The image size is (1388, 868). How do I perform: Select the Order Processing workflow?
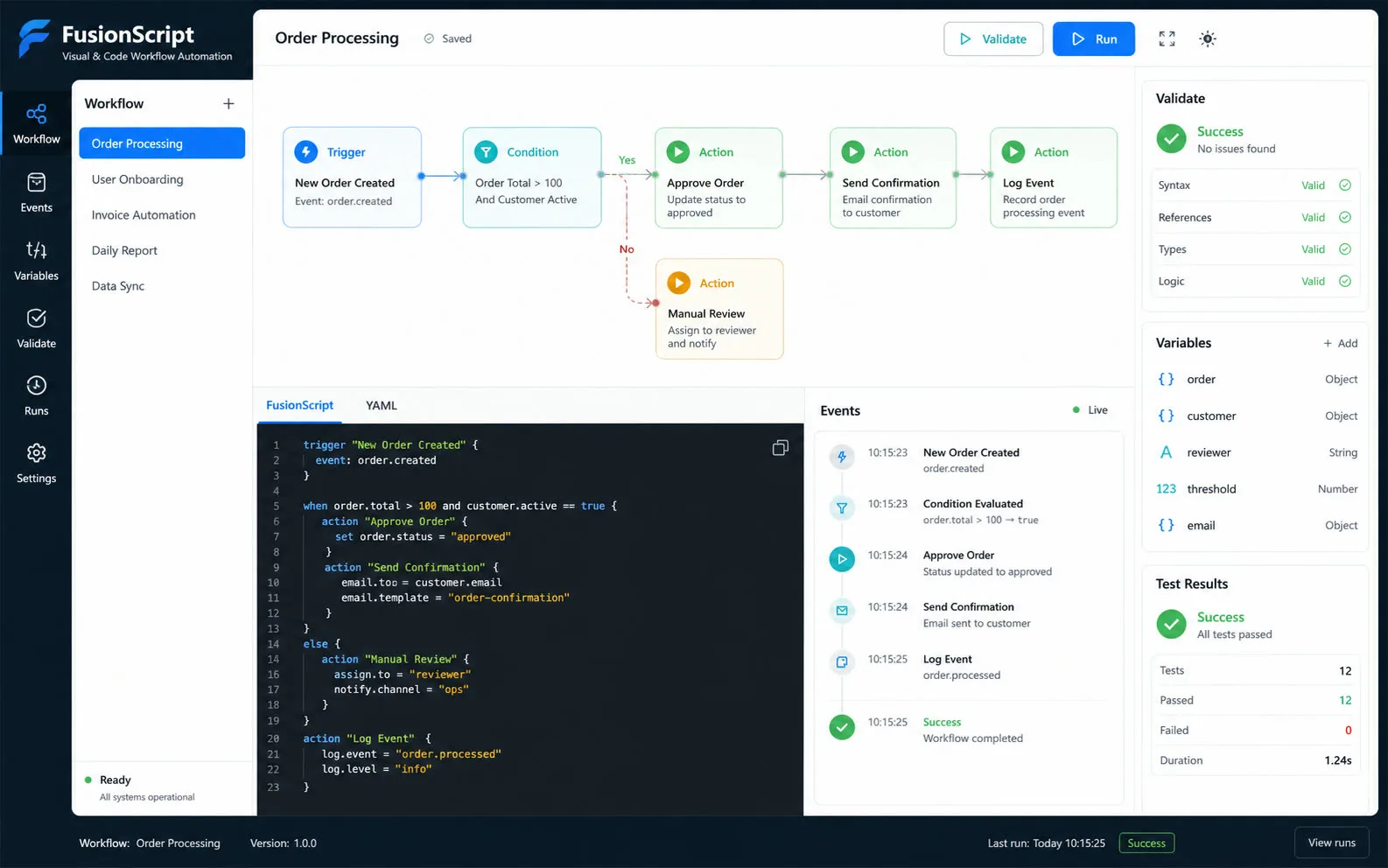[x=162, y=143]
